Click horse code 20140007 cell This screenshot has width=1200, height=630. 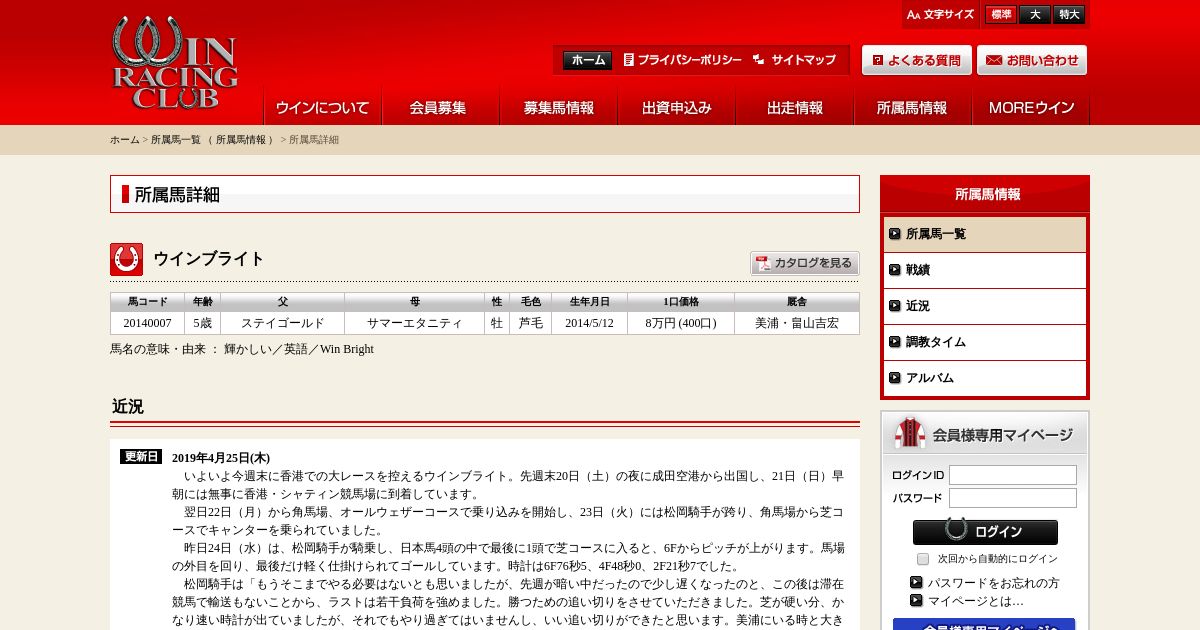147,323
